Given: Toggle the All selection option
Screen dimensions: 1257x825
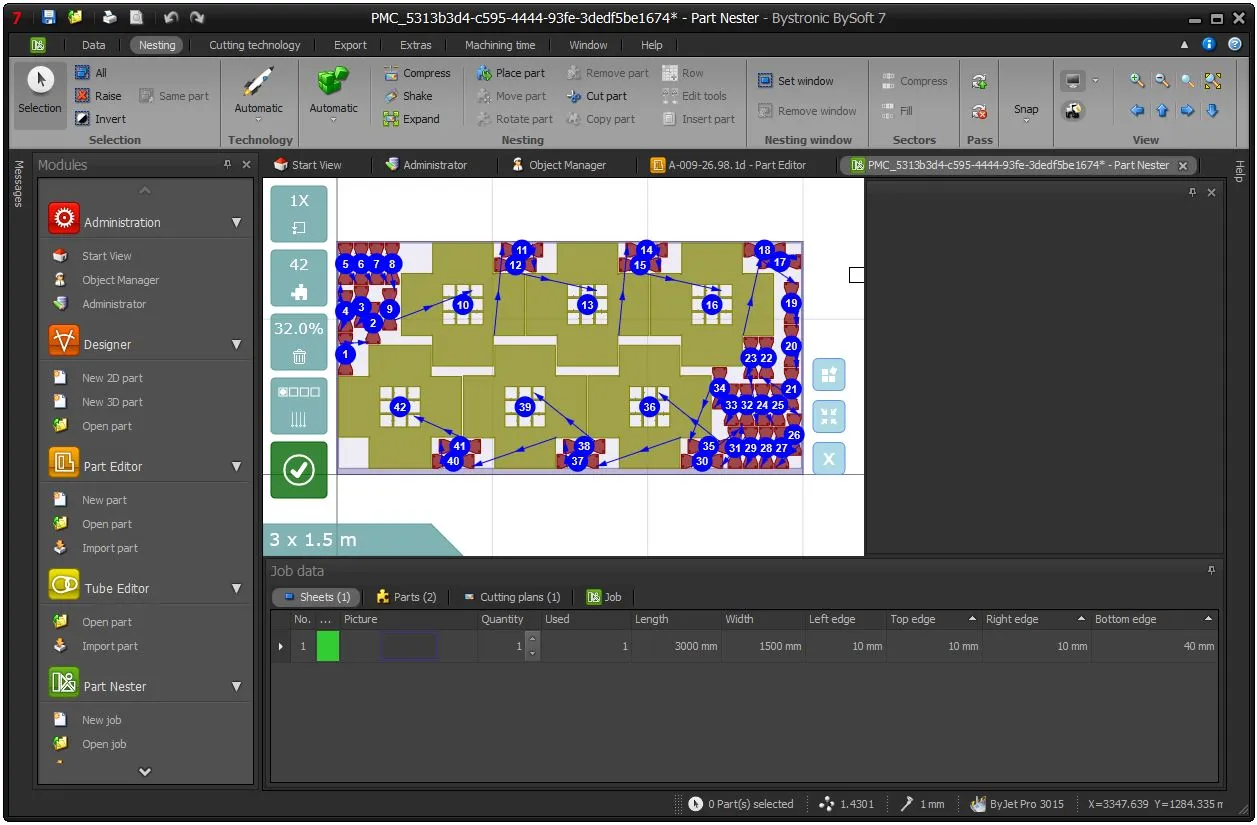Looking at the screenshot, I should click(x=91, y=73).
